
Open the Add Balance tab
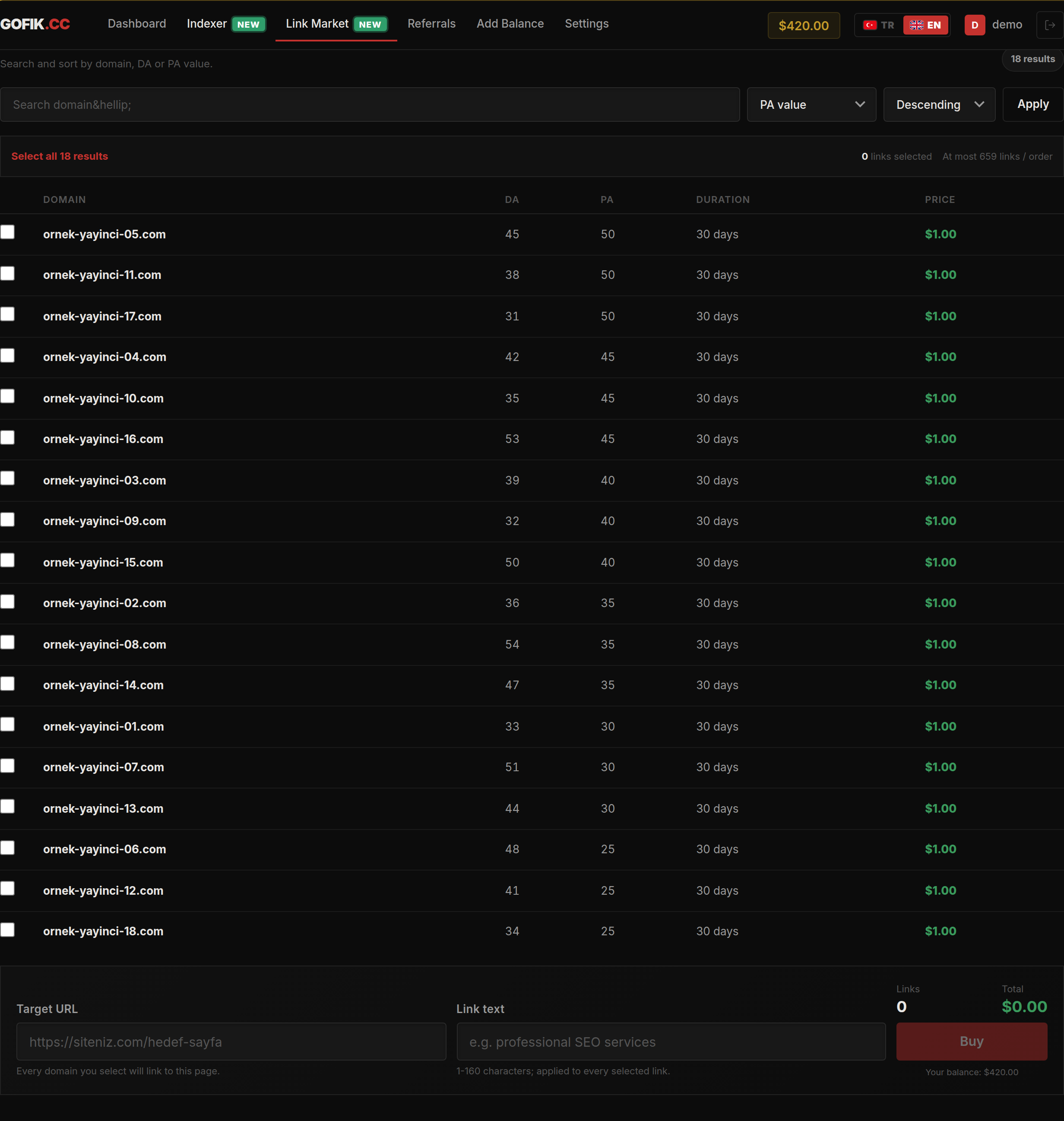[x=510, y=24]
